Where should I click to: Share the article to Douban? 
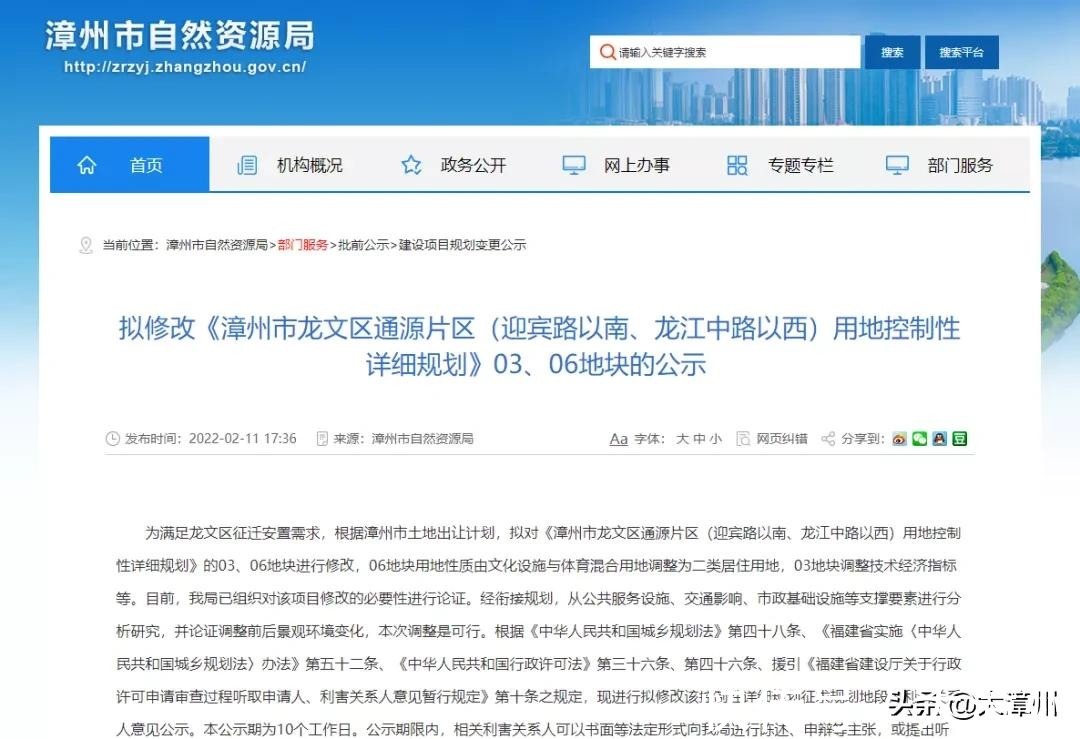958,438
